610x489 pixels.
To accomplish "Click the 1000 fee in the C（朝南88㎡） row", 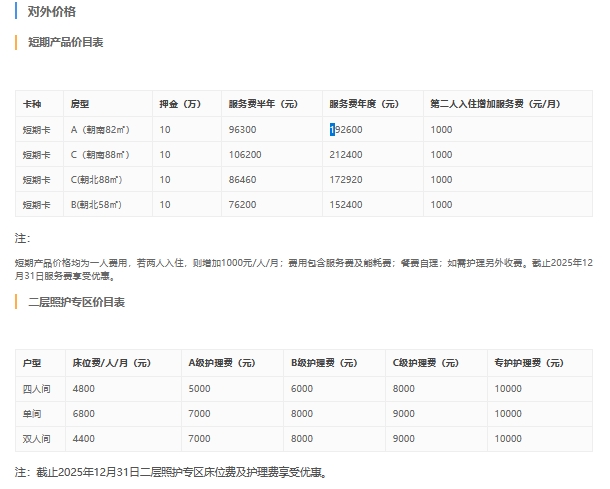I will [x=441, y=154].
